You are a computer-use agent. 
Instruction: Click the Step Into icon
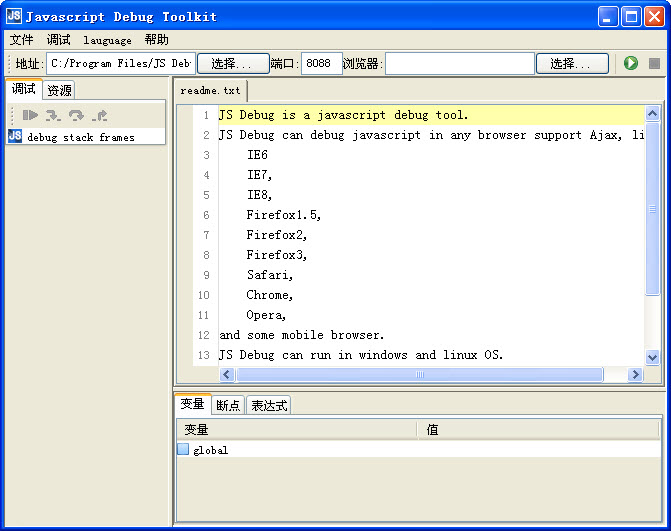(53, 115)
